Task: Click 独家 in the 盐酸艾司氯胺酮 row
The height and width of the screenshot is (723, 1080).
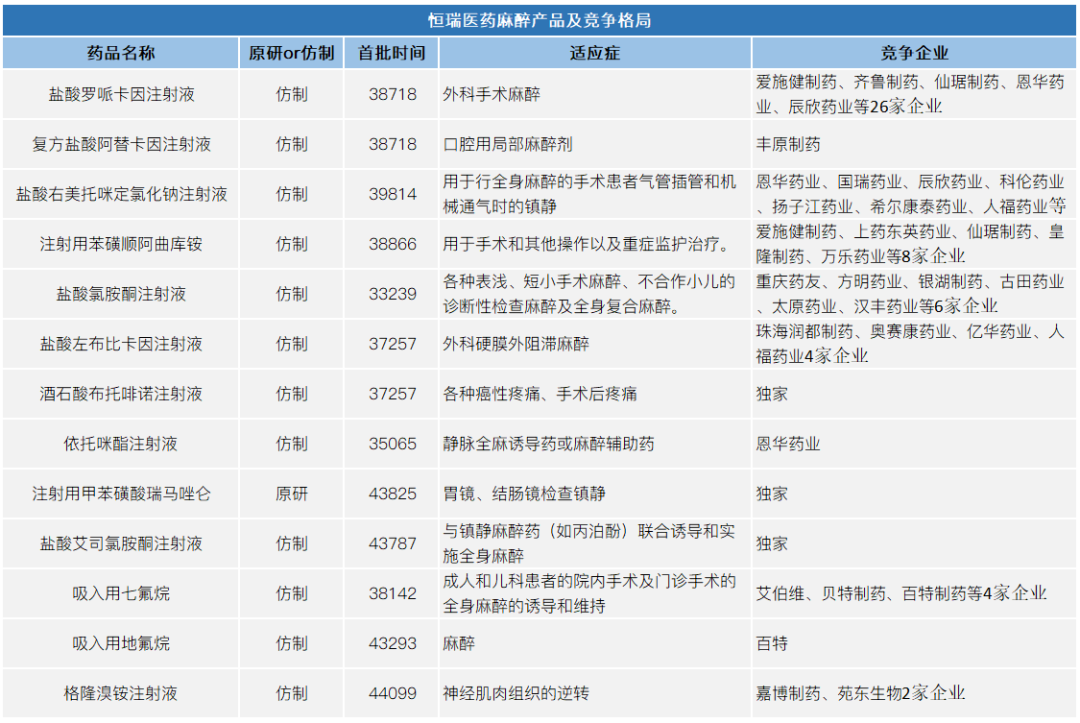Action: 772,544
